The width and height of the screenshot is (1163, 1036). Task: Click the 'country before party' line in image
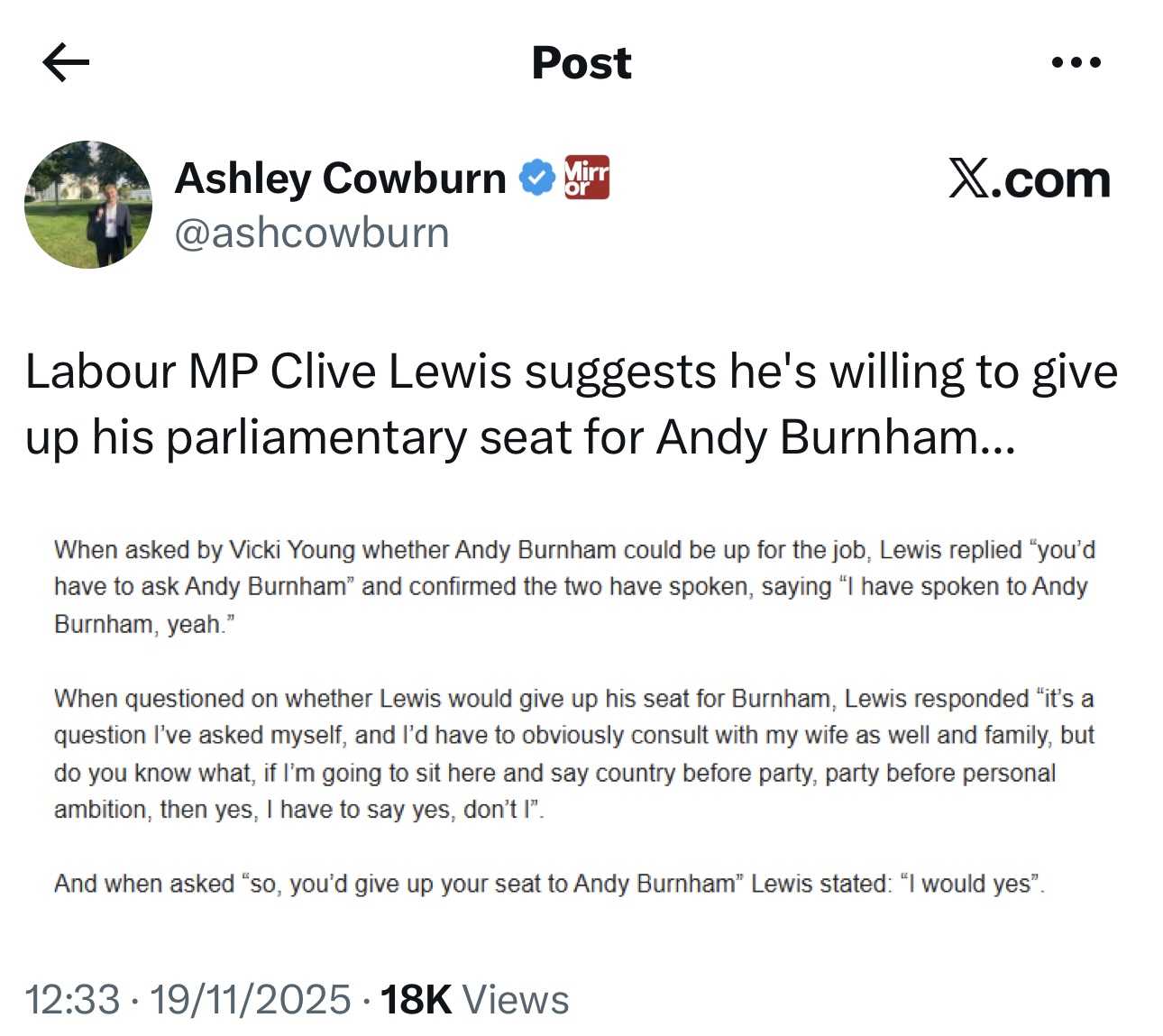(x=554, y=773)
